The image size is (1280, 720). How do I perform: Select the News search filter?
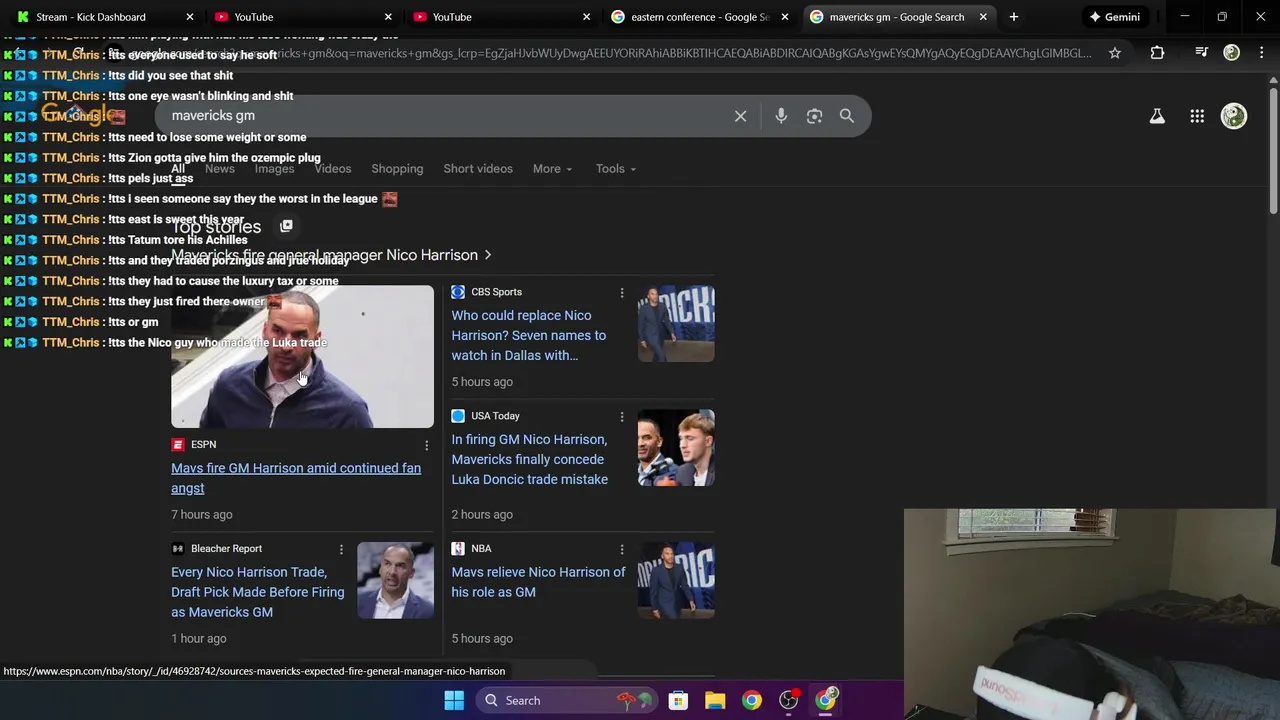point(219,169)
